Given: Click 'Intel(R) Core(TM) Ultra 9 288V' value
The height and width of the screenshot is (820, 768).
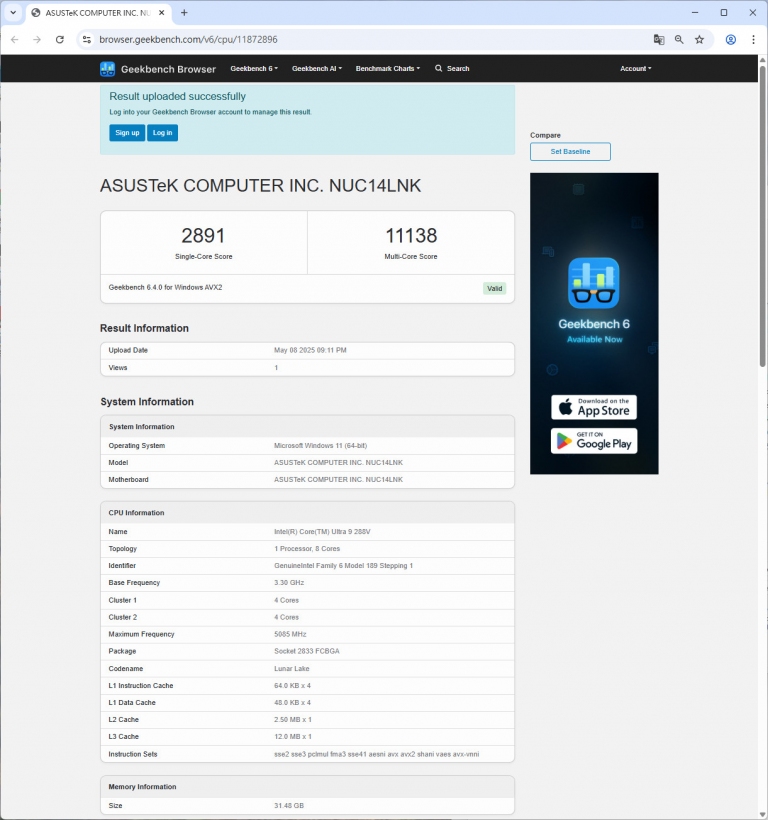Looking at the screenshot, I should [322, 532].
